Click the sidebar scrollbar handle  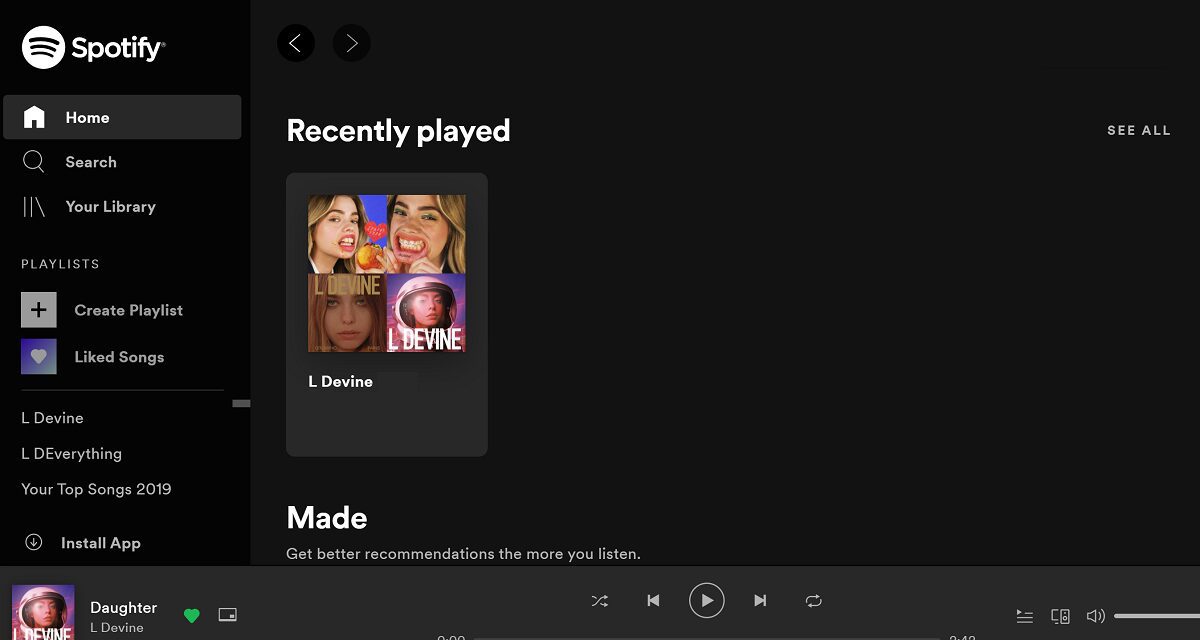[241, 403]
